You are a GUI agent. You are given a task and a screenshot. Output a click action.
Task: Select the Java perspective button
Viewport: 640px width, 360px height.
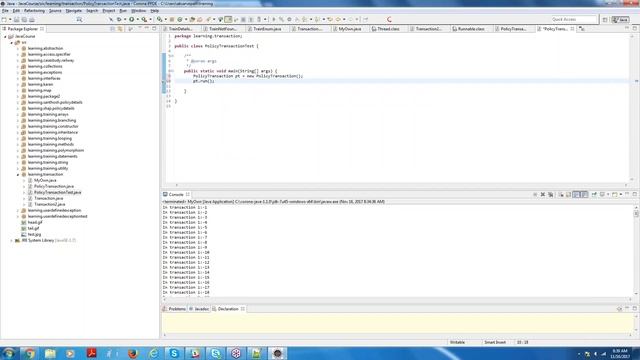point(621,19)
